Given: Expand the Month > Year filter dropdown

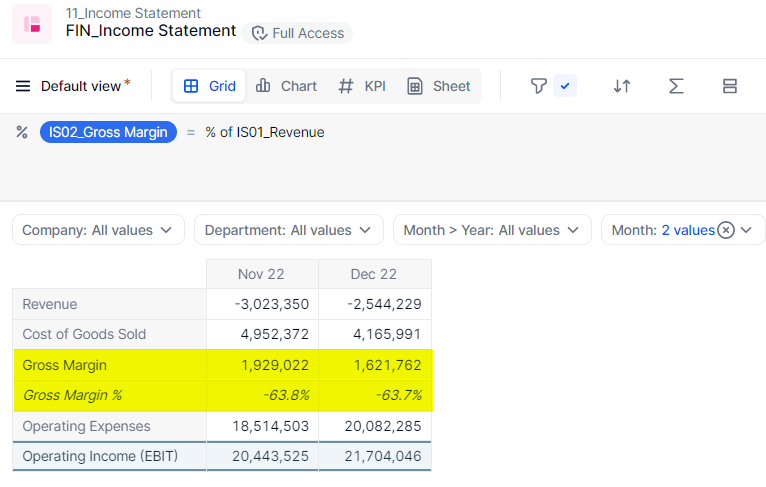Looking at the screenshot, I should click(x=490, y=230).
